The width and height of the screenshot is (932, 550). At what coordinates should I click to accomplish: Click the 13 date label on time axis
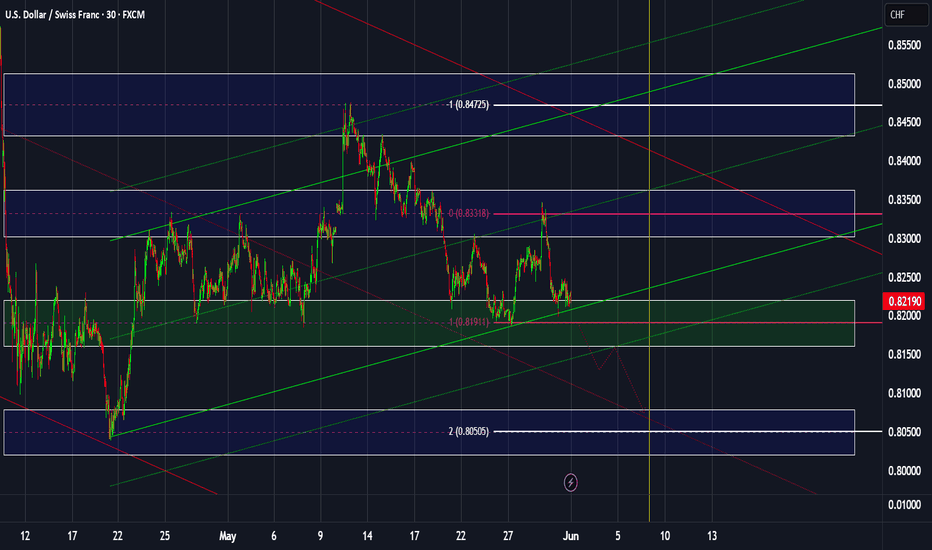[712, 536]
